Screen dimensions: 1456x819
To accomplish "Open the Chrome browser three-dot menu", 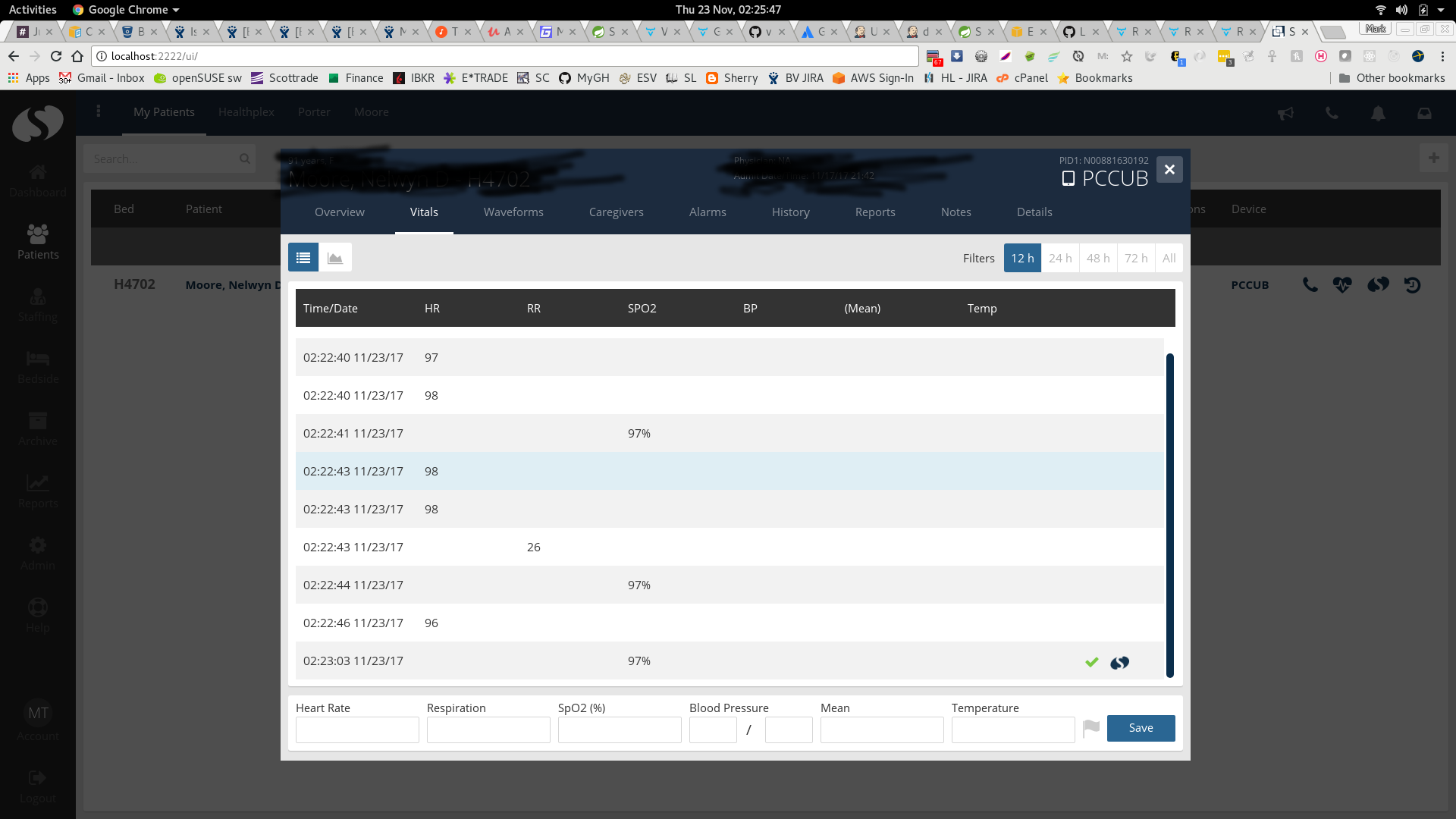I will [x=1442, y=56].
